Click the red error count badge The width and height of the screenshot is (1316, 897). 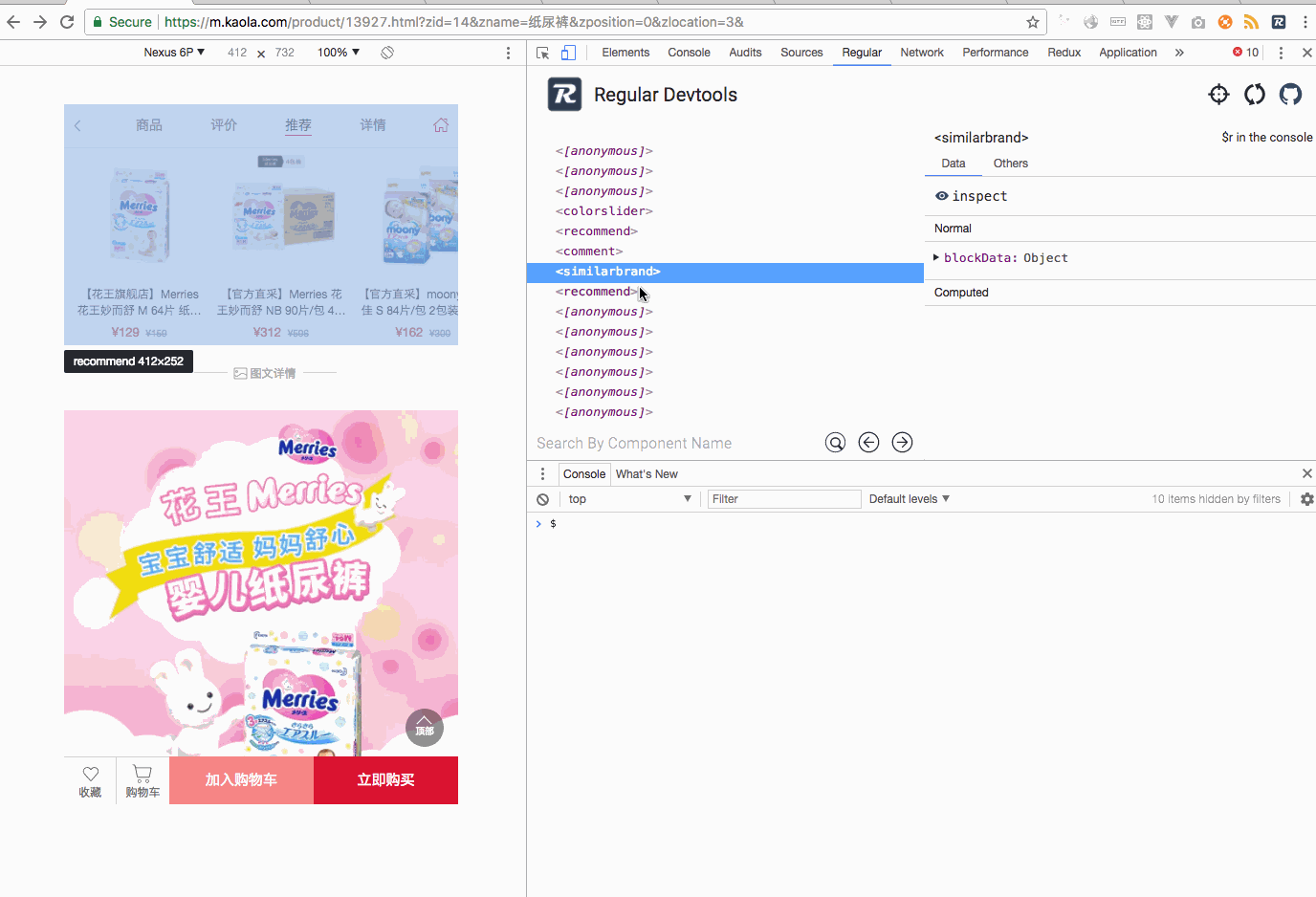[x=1246, y=53]
